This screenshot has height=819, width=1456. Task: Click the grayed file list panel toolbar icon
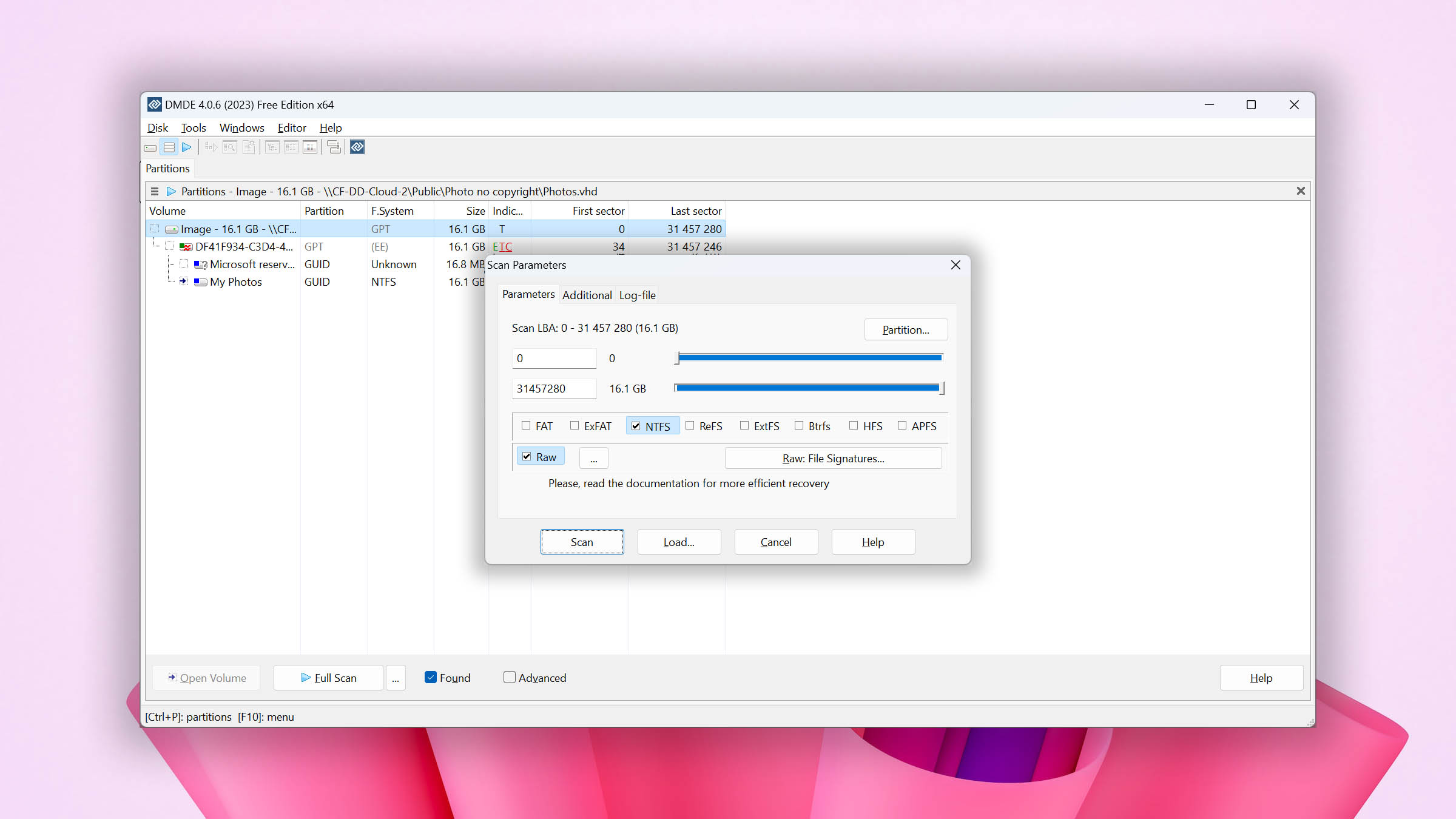tap(291, 147)
